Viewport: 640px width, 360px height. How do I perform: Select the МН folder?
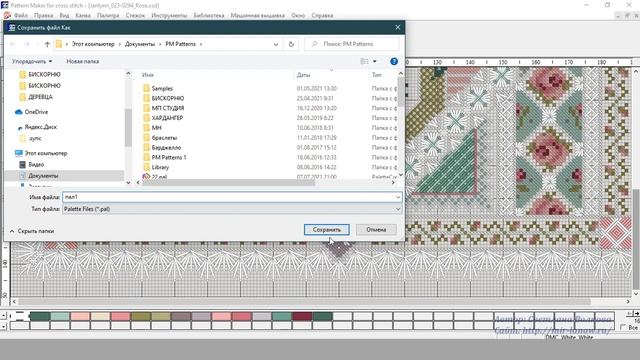click(156, 128)
